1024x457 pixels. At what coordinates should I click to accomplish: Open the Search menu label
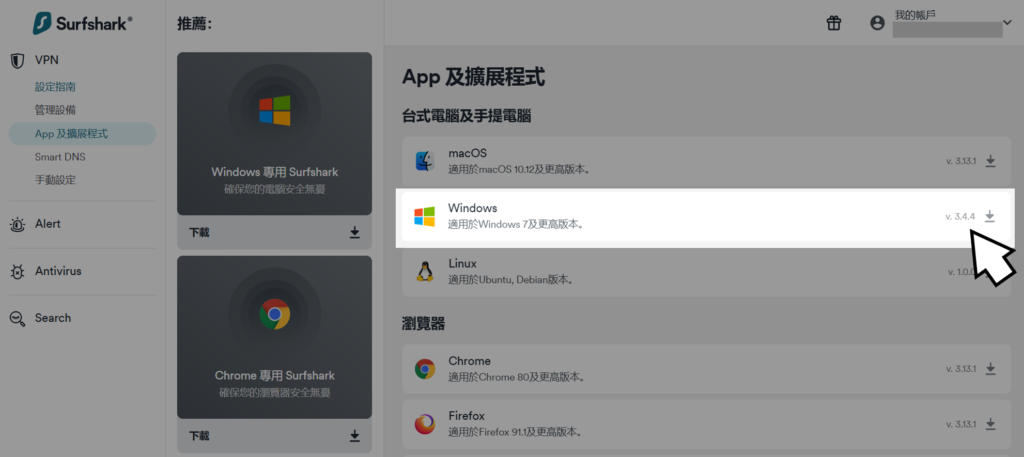53,318
